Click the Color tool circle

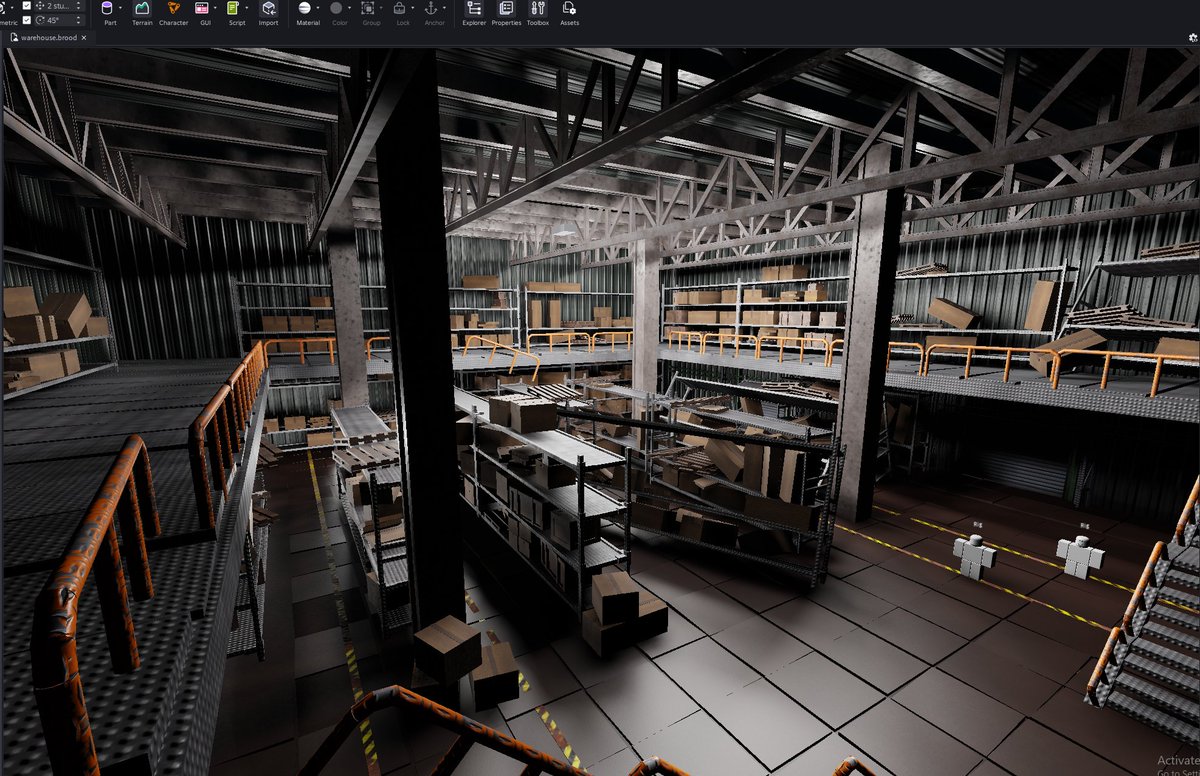336,8
